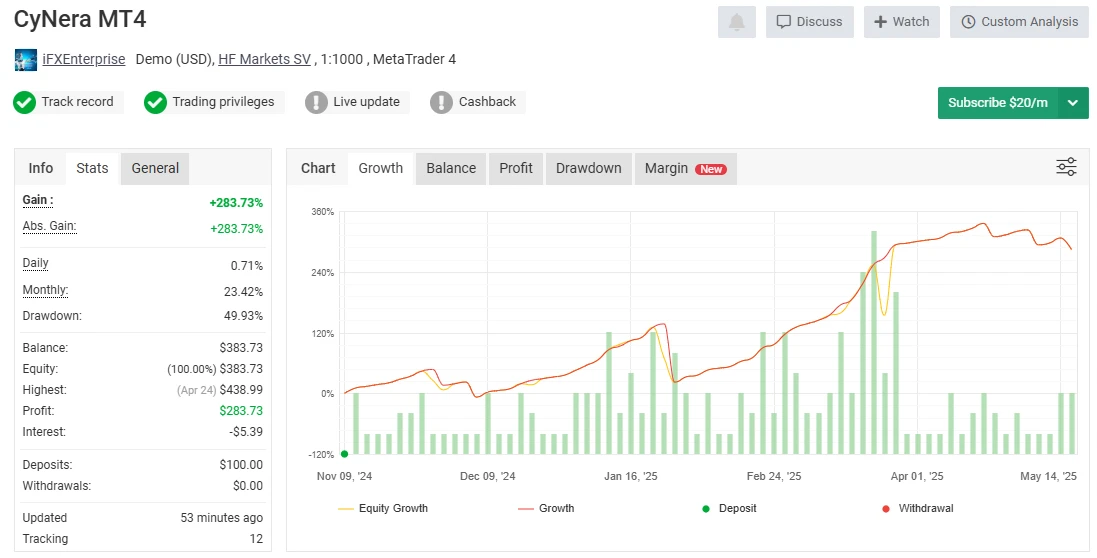The width and height of the screenshot is (1097, 558).
Task: Click the Track record green checkmark icon
Action: tap(24, 102)
